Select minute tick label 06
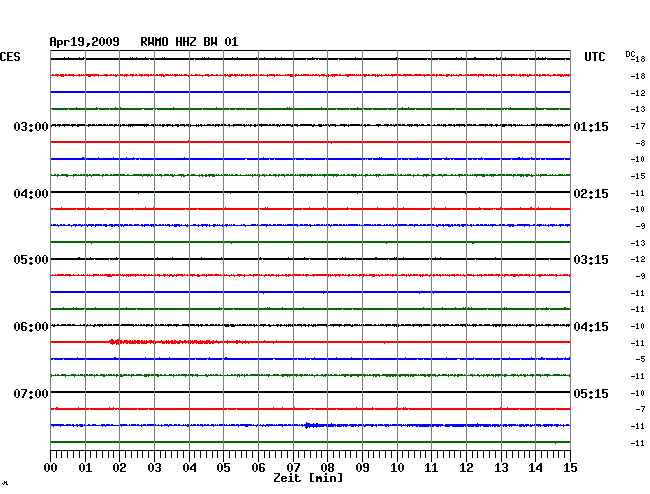Viewport: 650px width, 494px height. click(258, 467)
